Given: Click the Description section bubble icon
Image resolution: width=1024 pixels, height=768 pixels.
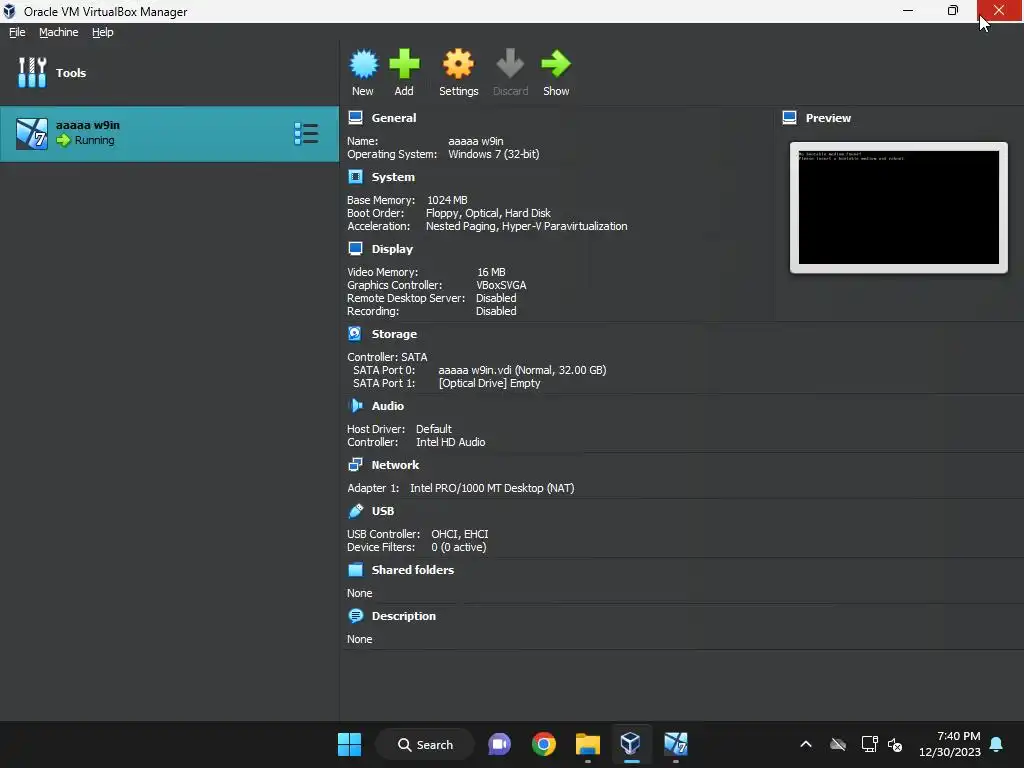Looking at the screenshot, I should coord(355,616).
